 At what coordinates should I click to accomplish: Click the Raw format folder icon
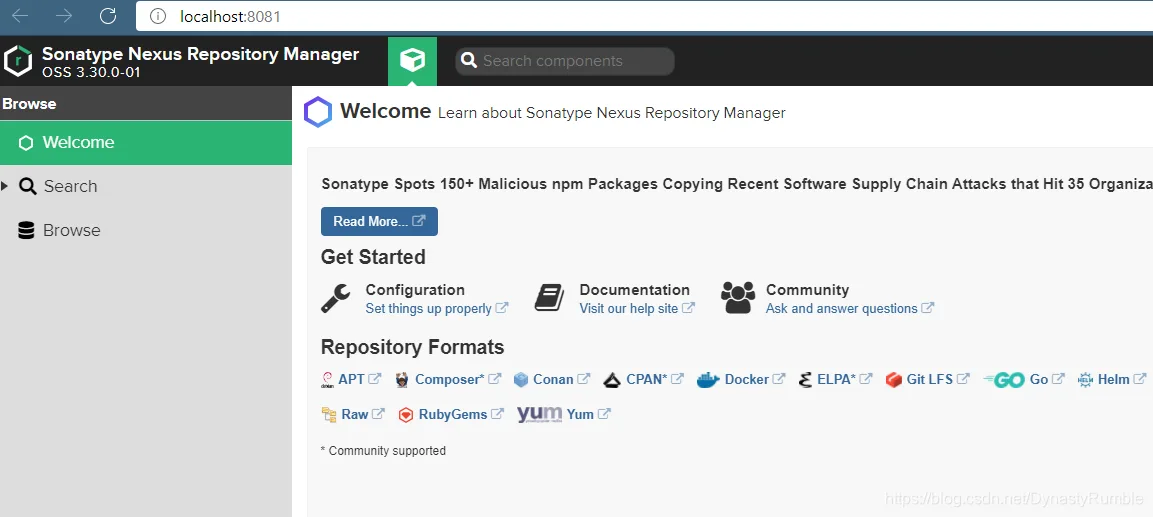pos(329,415)
